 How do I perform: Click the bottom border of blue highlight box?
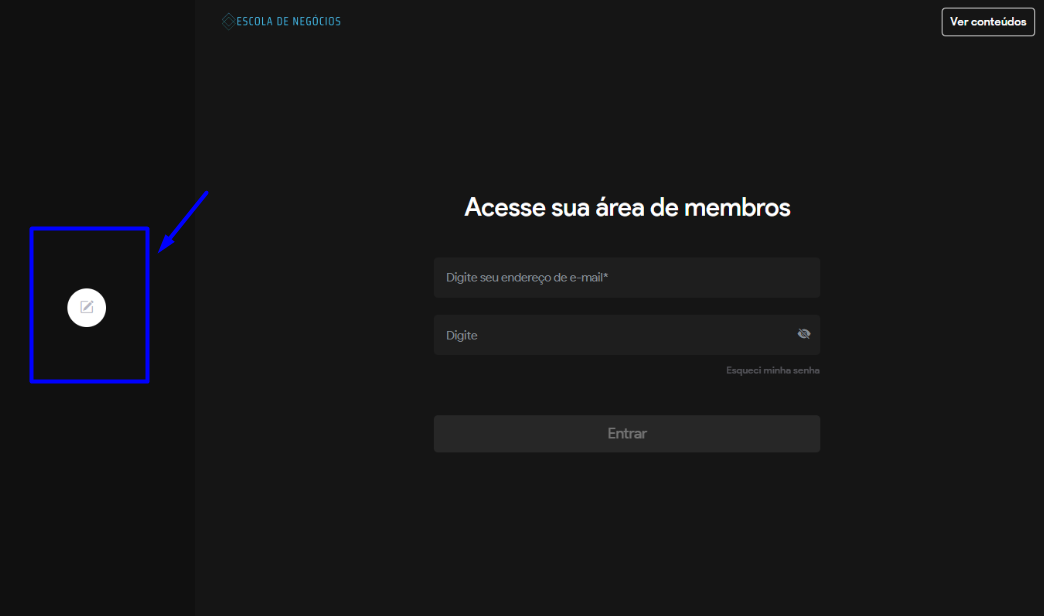(x=89, y=381)
